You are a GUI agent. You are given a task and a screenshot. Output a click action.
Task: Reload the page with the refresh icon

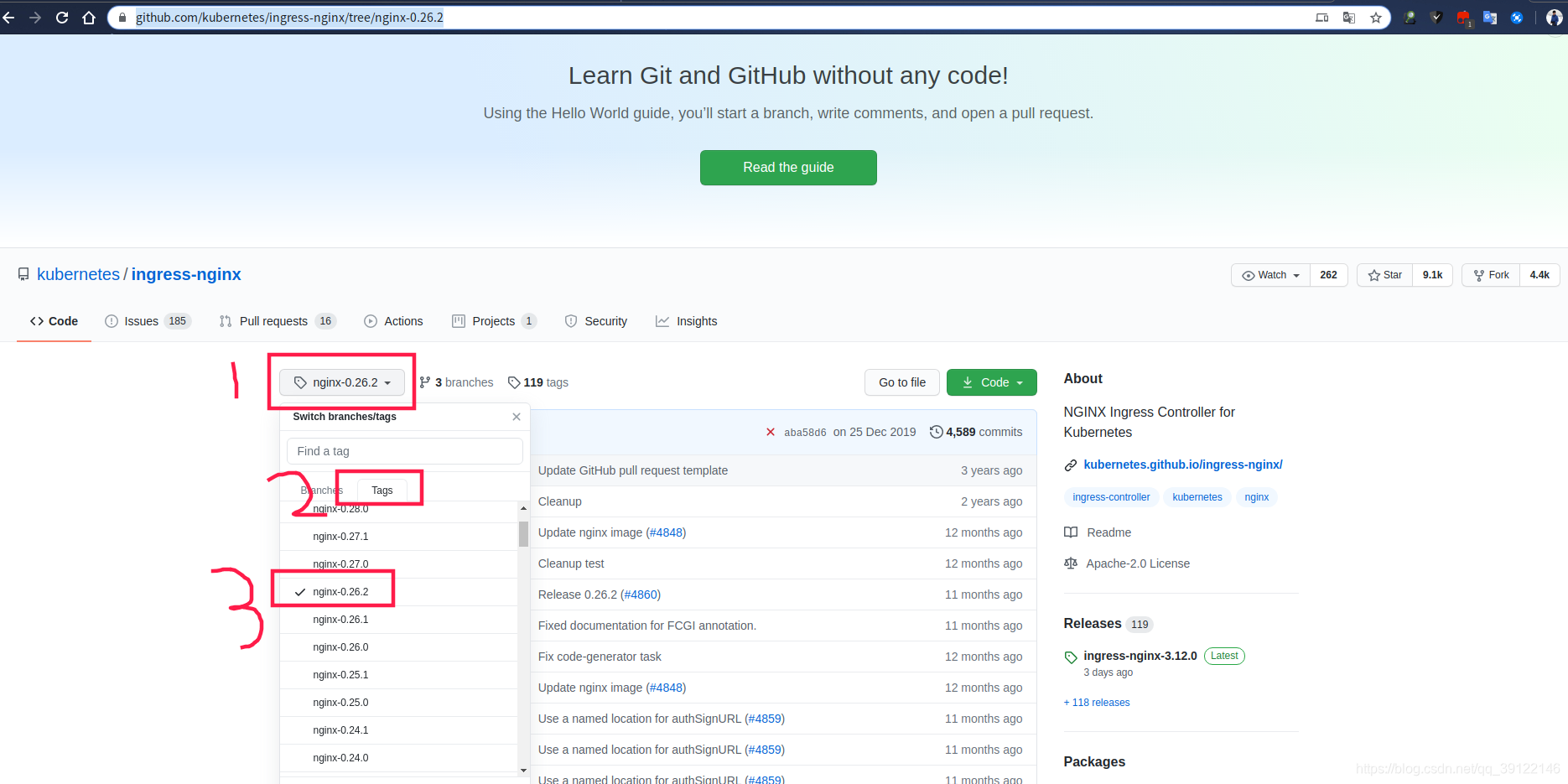pyautogui.click(x=62, y=18)
